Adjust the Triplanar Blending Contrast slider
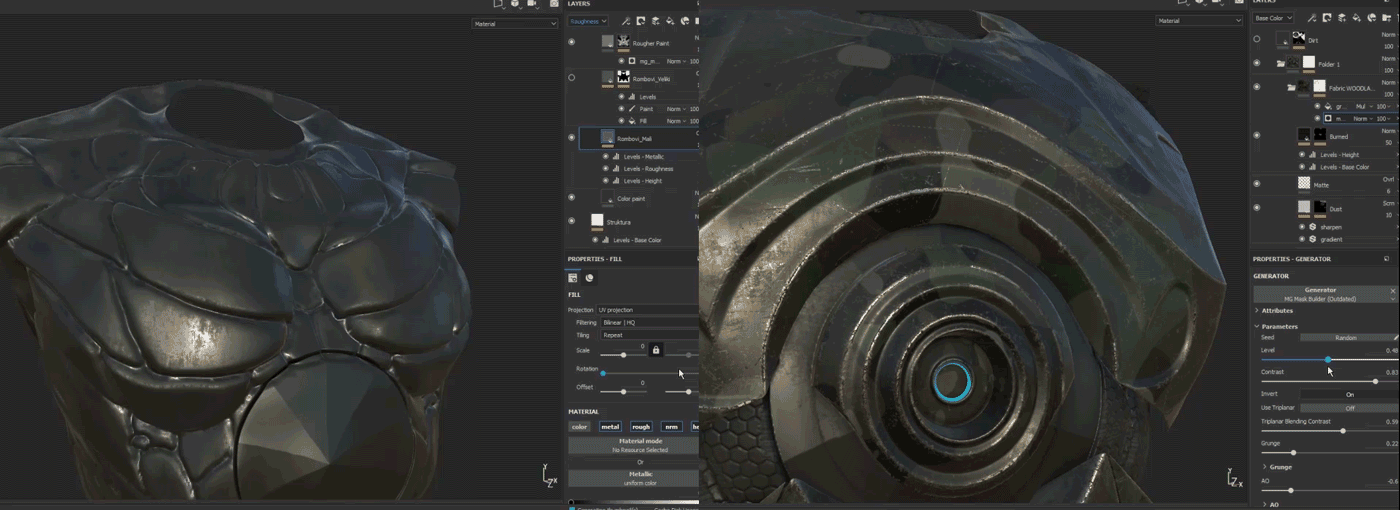The image size is (1400, 510). coord(1329,431)
